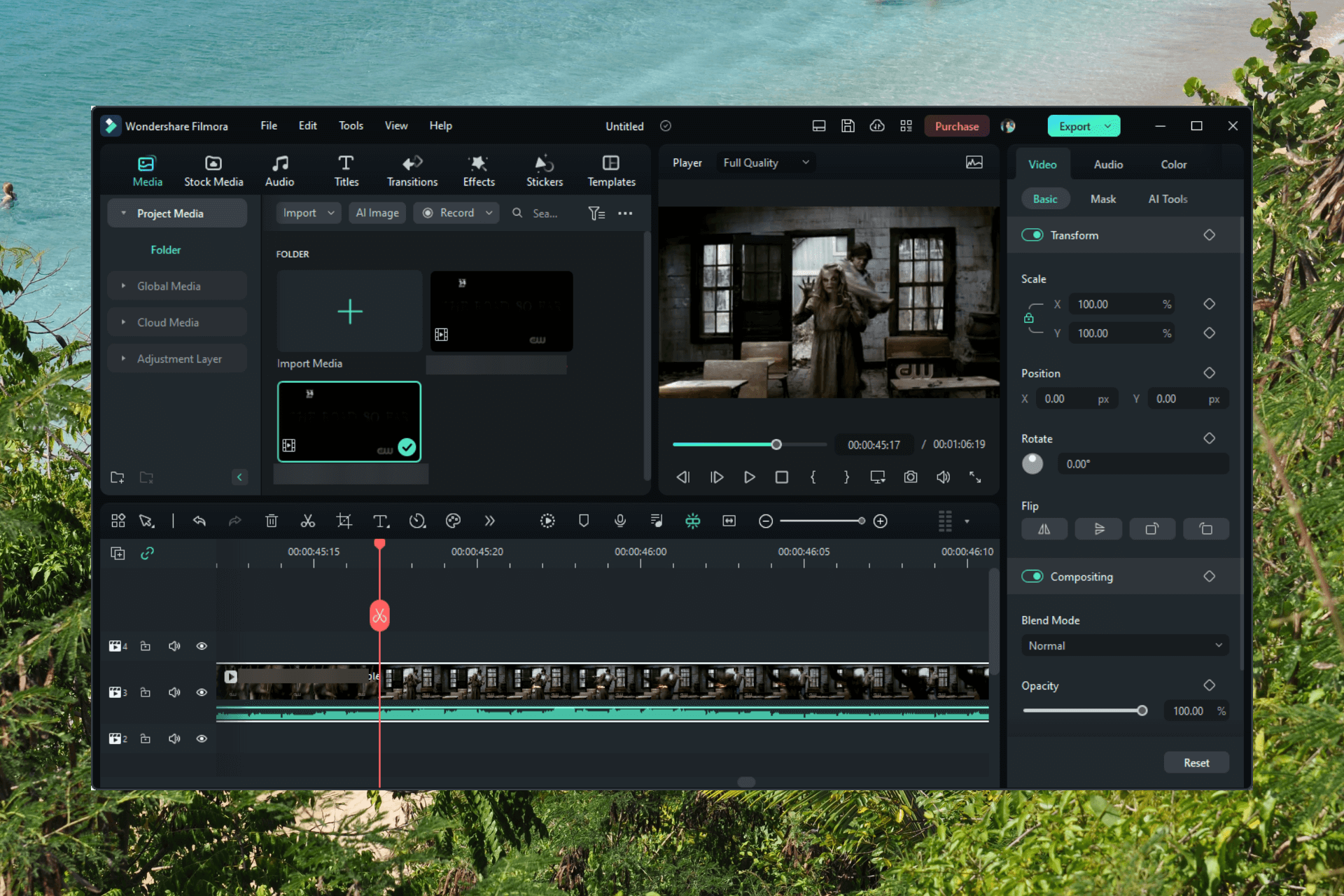Open the Export dropdown arrow
Viewport: 1344px width, 896px height.
(1108, 126)
